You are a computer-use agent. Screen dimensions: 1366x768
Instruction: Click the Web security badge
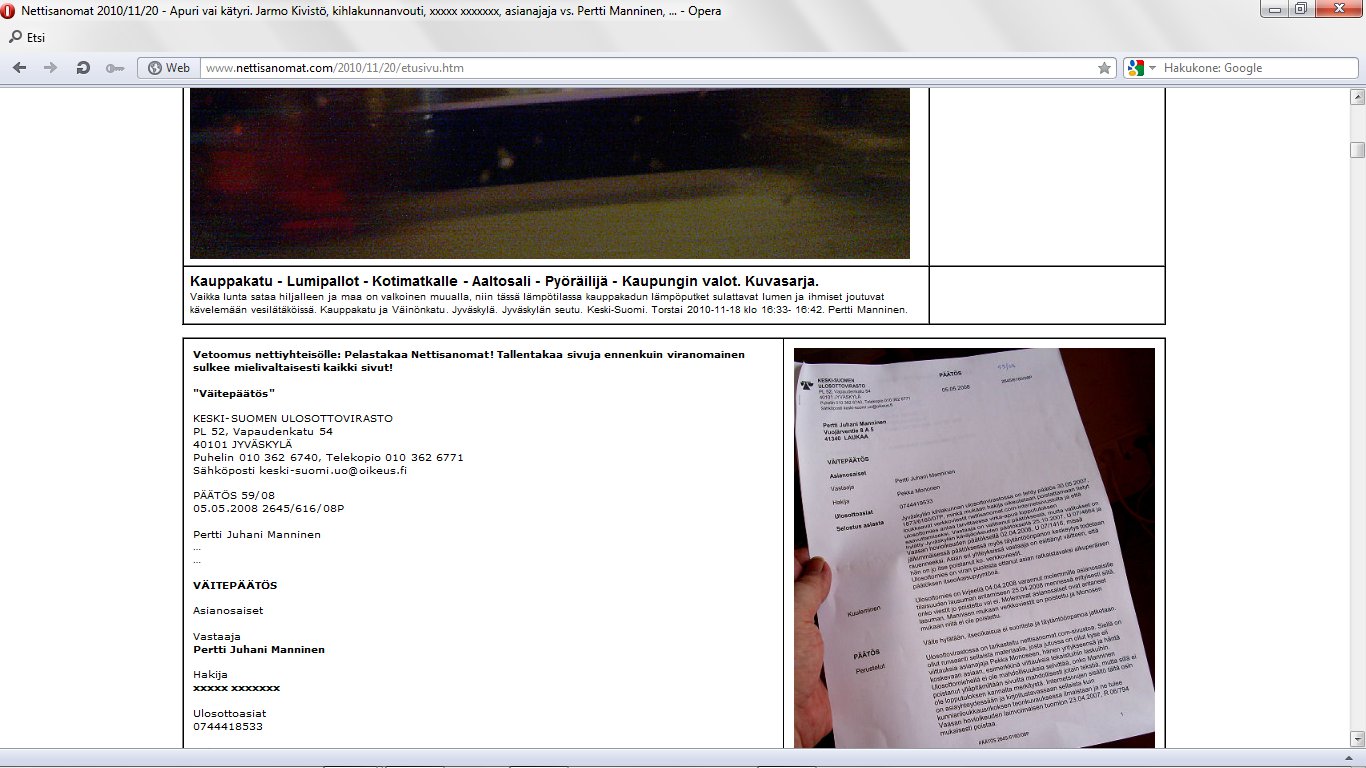[168, 68]
